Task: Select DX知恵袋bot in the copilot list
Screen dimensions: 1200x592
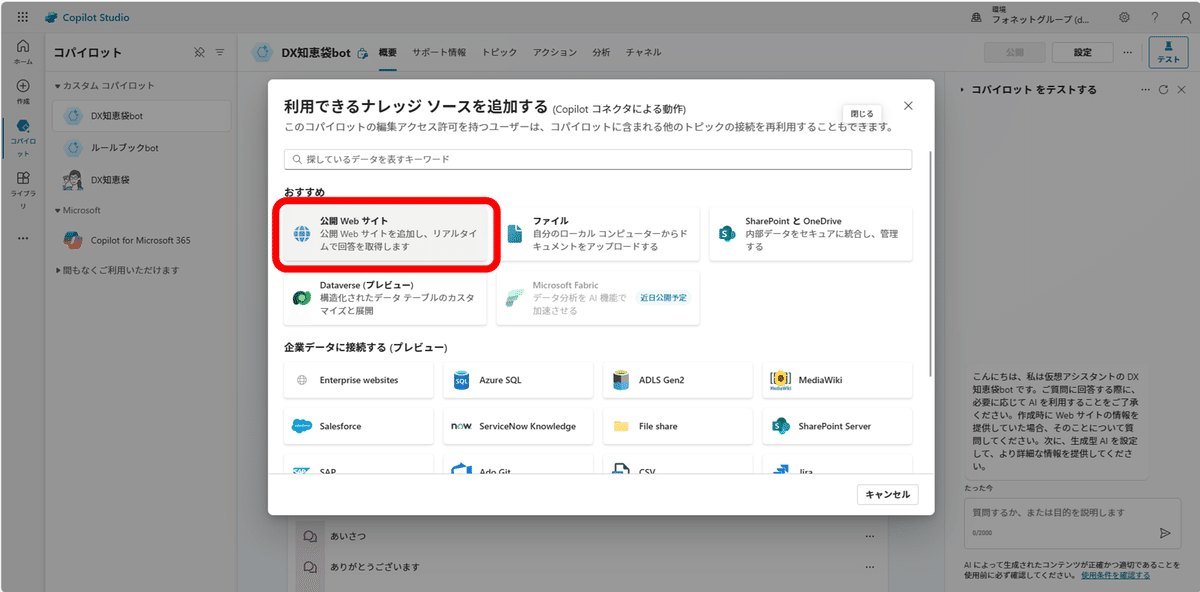Action: pos(142,116)
